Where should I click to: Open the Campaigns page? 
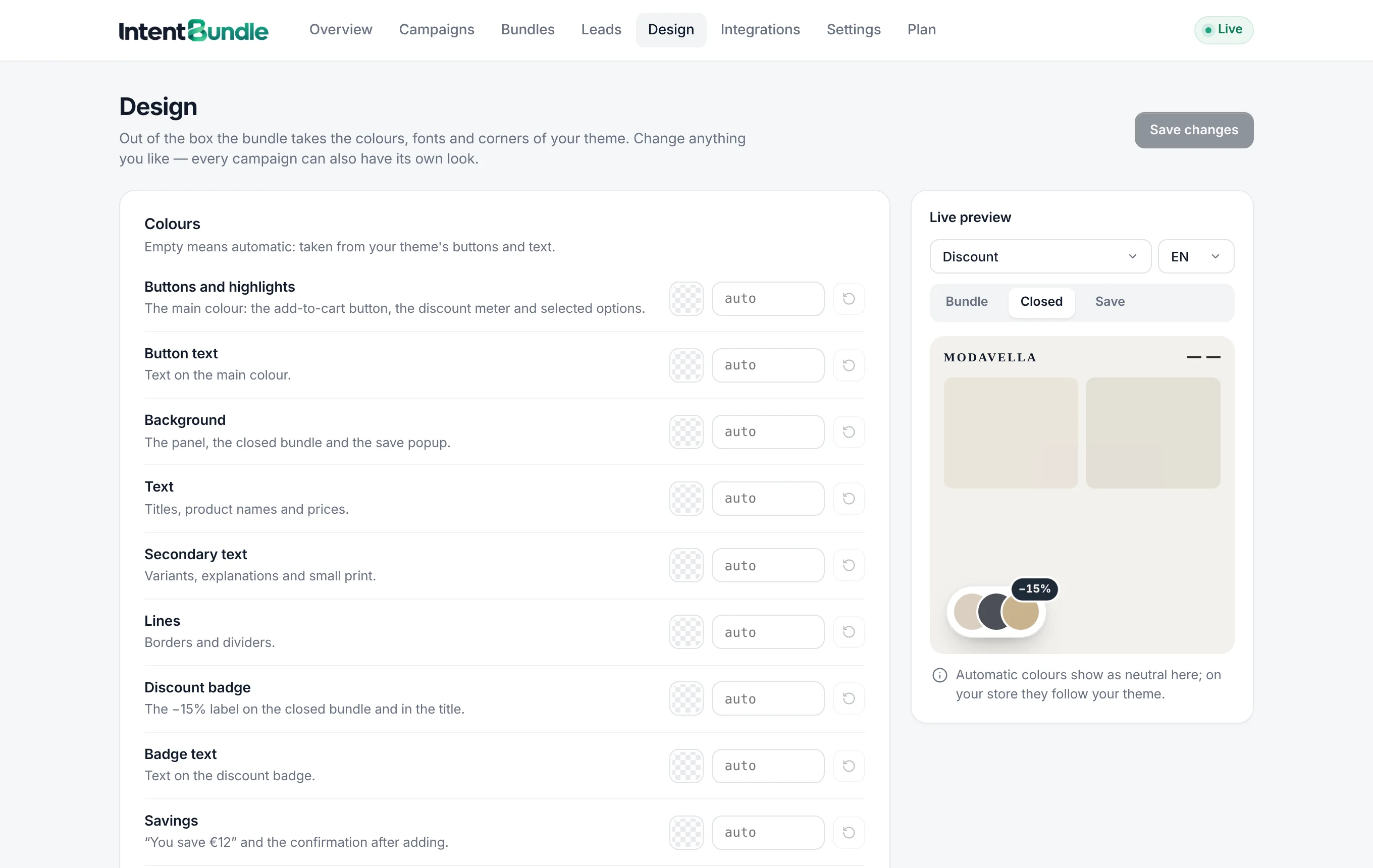tap(436, 30)
